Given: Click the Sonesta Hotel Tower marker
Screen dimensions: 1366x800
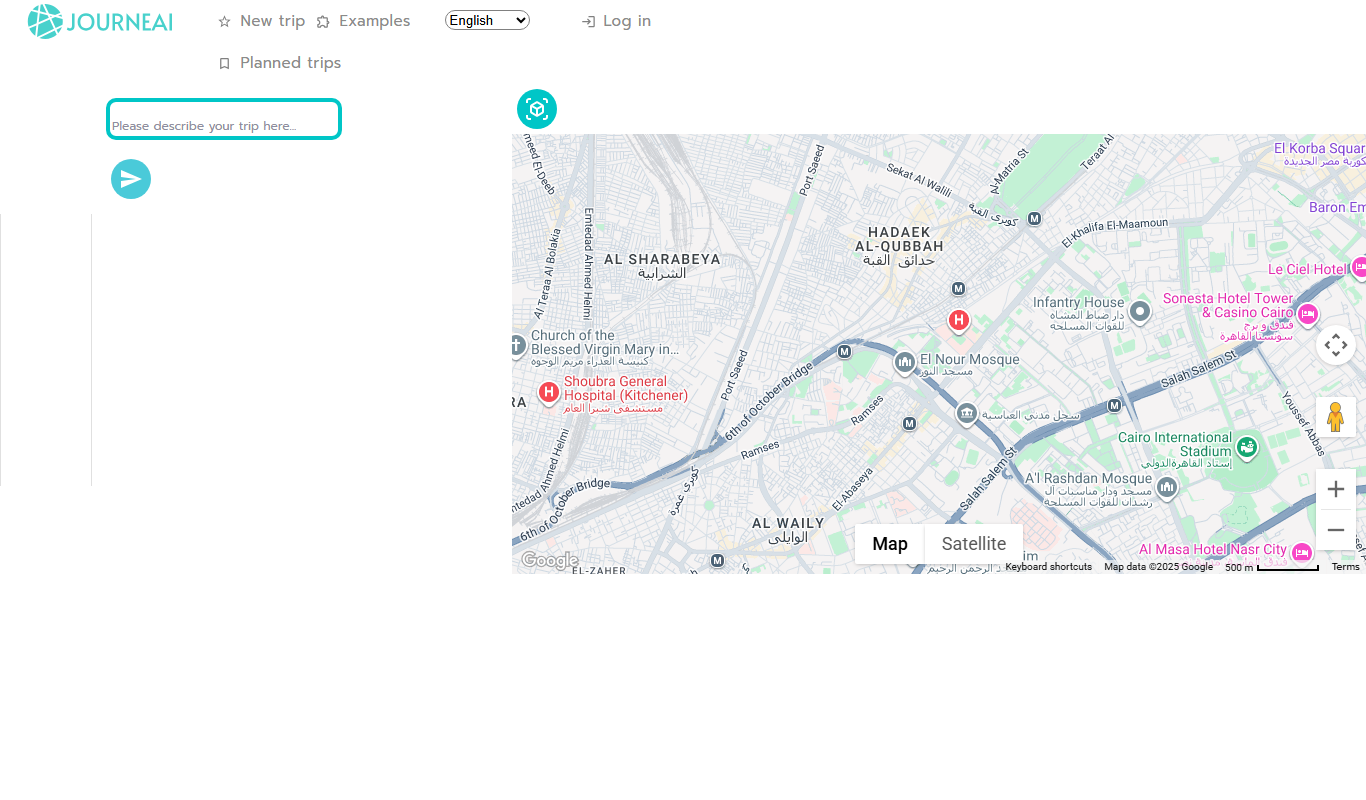Looking at the screenshot, I should click(x=1307, y=314).
